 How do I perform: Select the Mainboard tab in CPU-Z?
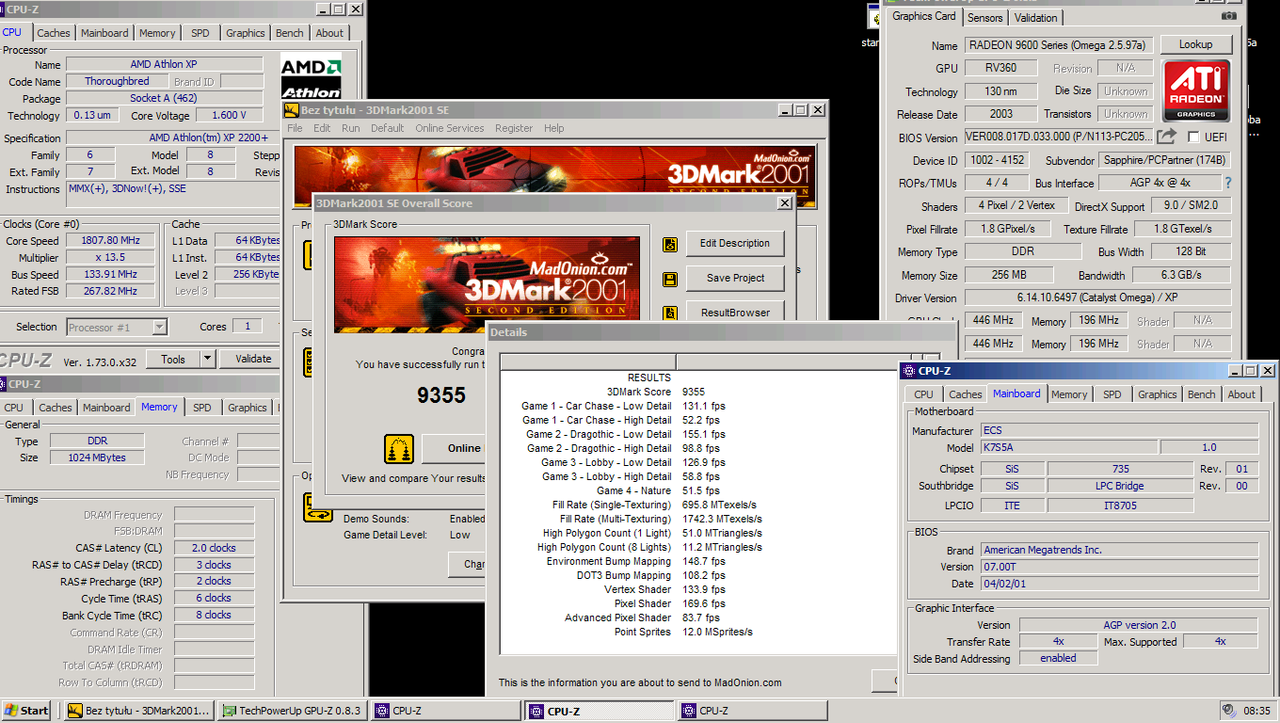click(1016, 394)
